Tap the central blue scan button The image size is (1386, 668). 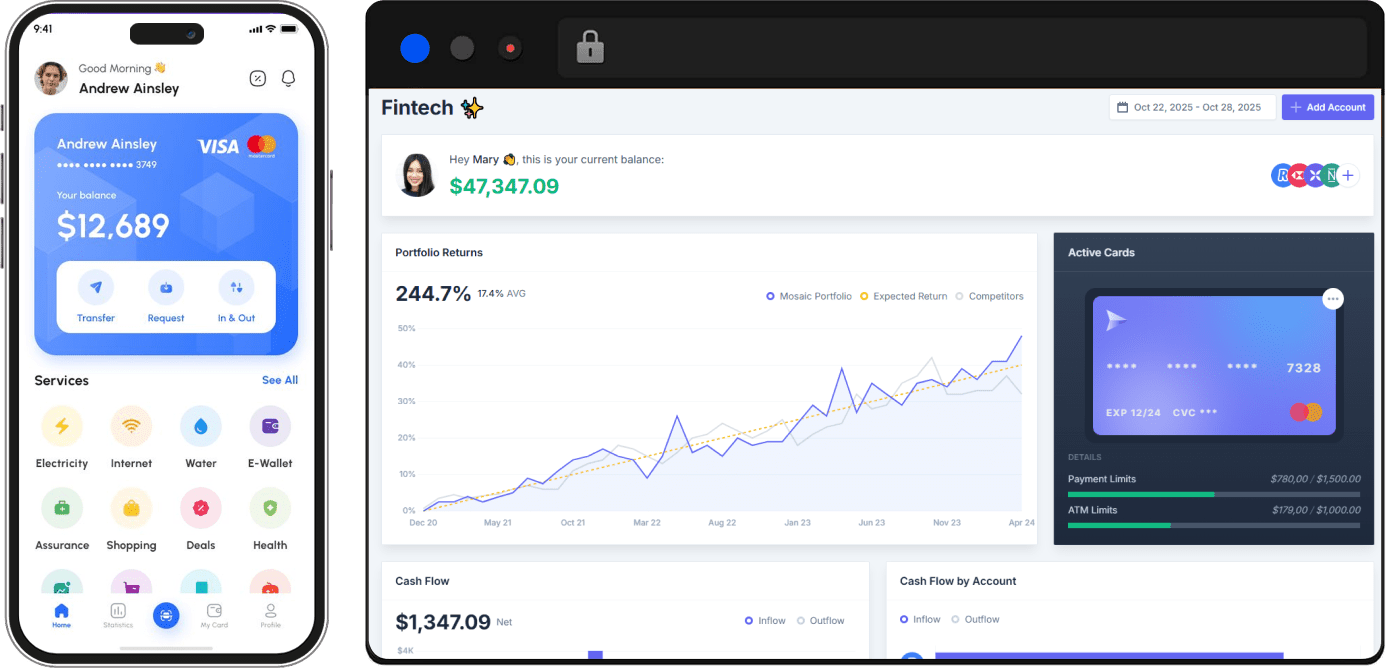coord(166,615)
